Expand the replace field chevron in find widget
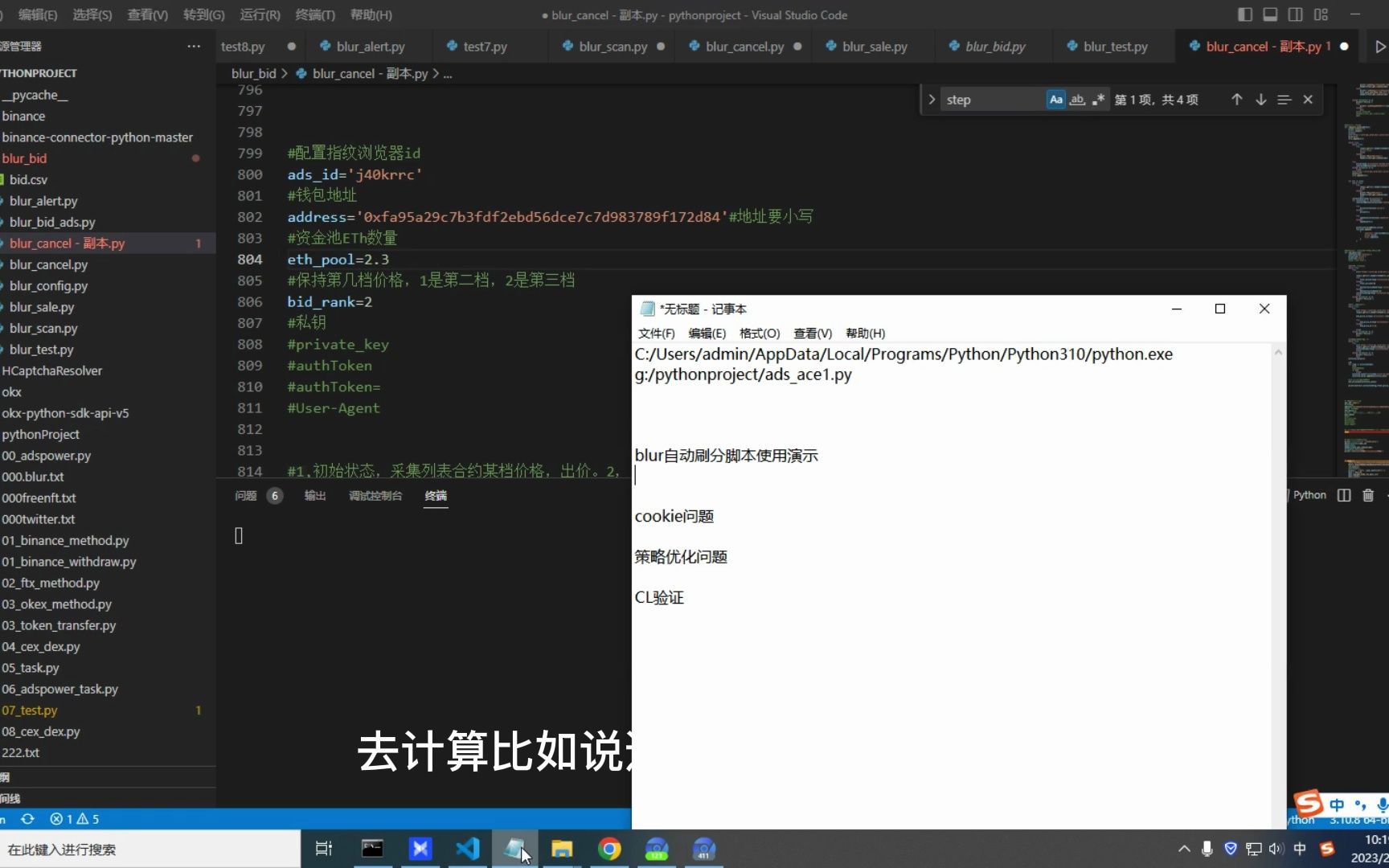Image resolution: width=1389 pixels, height=868 pixels. (x=932, y=100)
